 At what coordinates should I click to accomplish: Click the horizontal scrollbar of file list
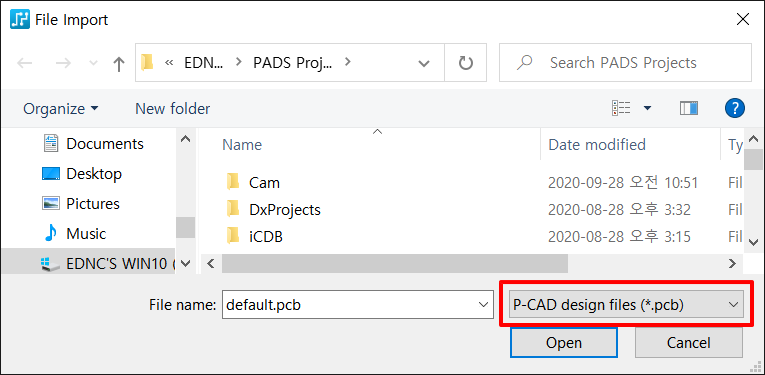tap(394, 264)
